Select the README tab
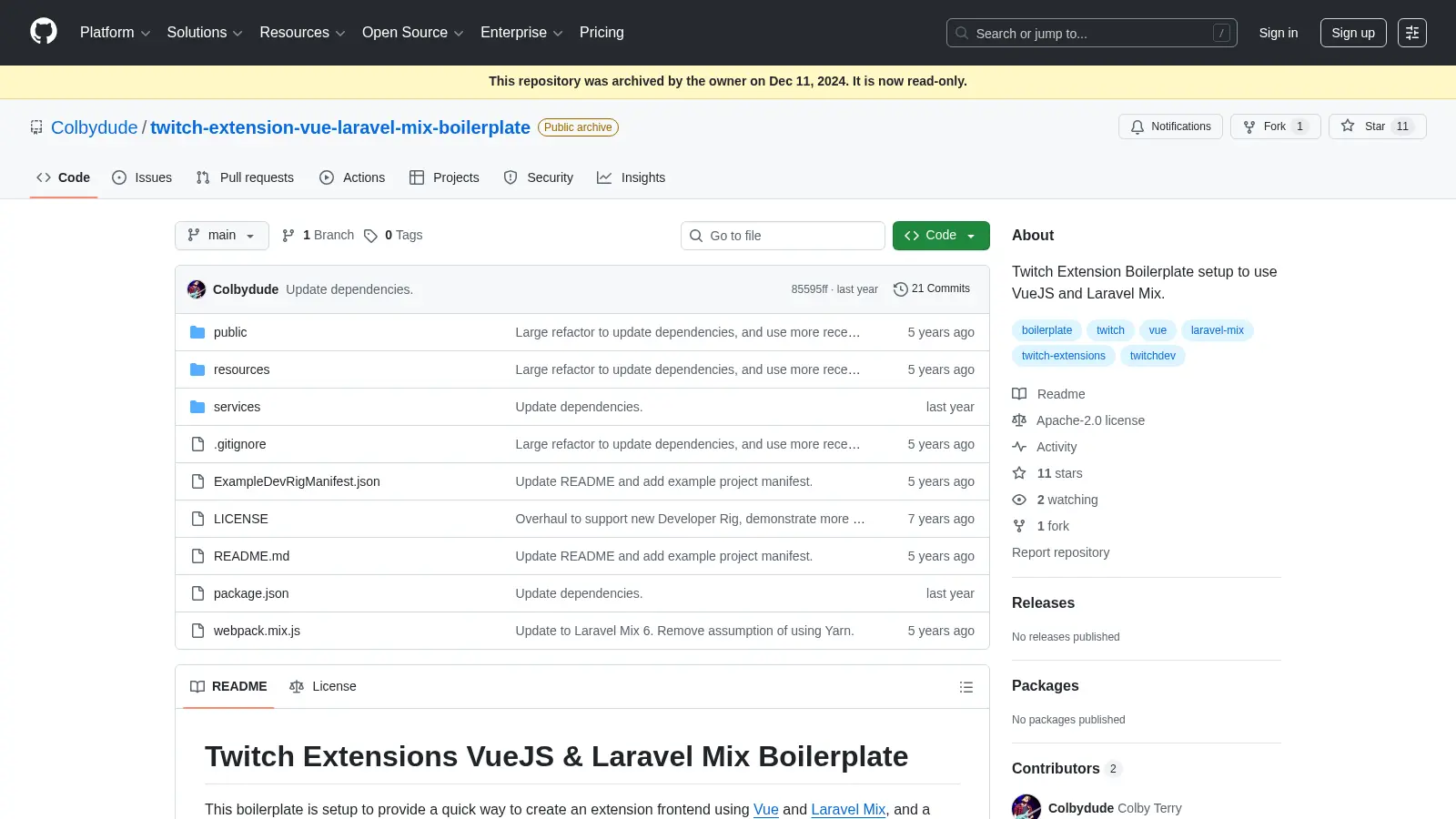 point(228,686)
